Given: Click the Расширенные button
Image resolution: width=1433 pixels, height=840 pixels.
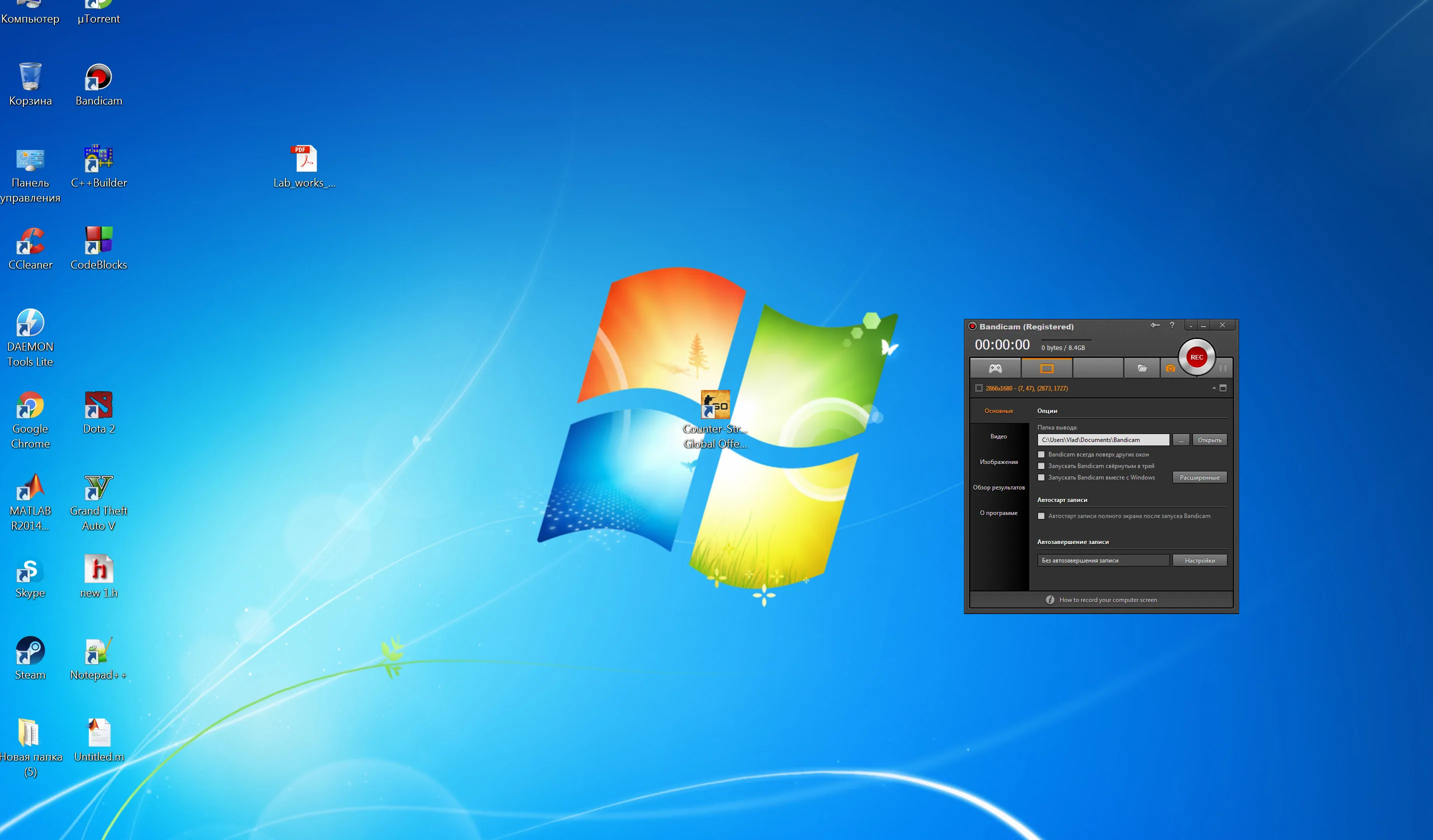Looking at the screenshot, I should (1199, 477).
